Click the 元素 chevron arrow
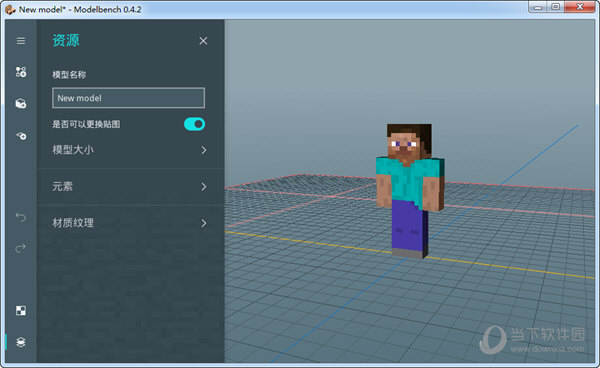Viewport: 600px width, 368px height. 204,187
